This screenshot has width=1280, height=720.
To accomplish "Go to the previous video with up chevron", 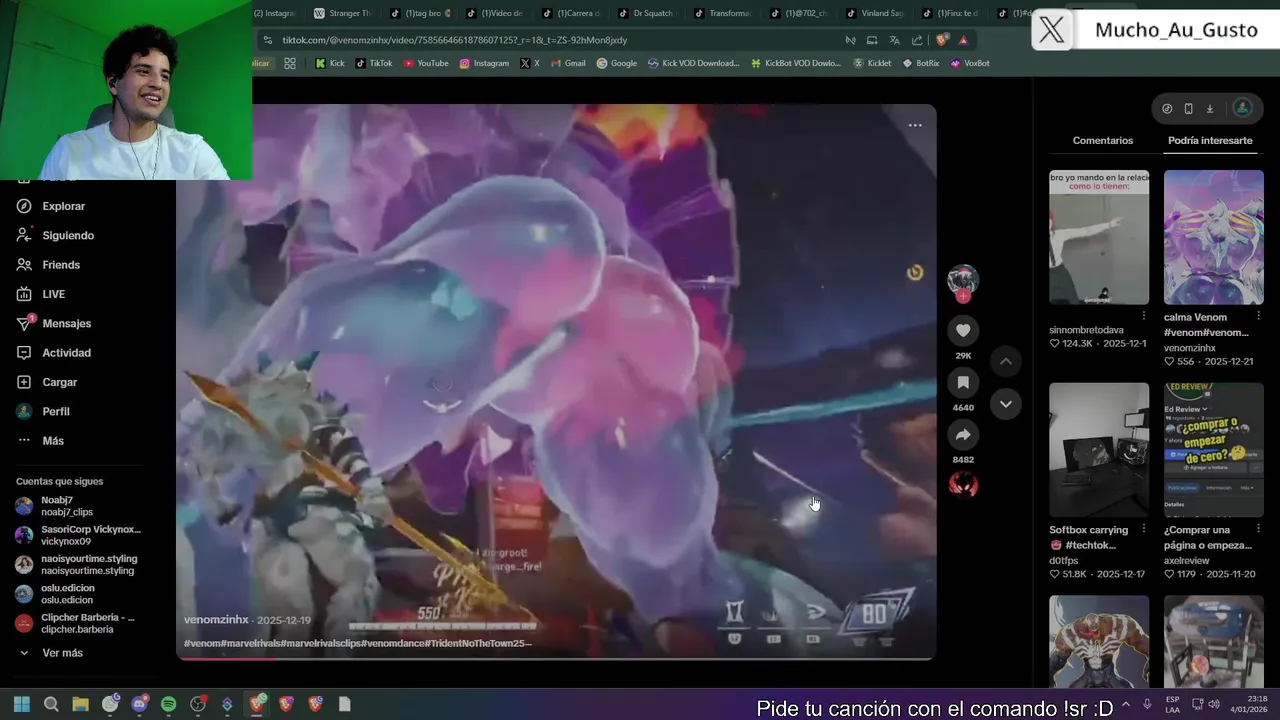I will point(1006,361).
